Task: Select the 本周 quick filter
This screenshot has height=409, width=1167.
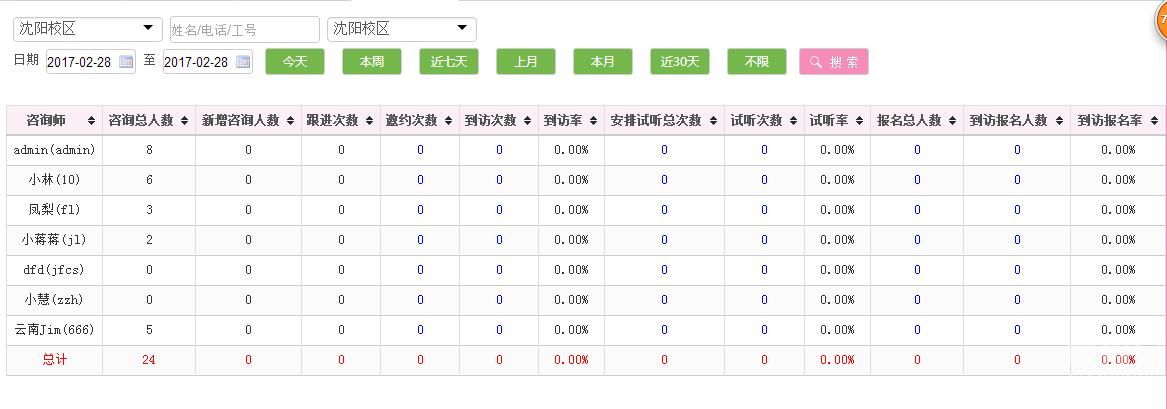Action: pos(371,62)
